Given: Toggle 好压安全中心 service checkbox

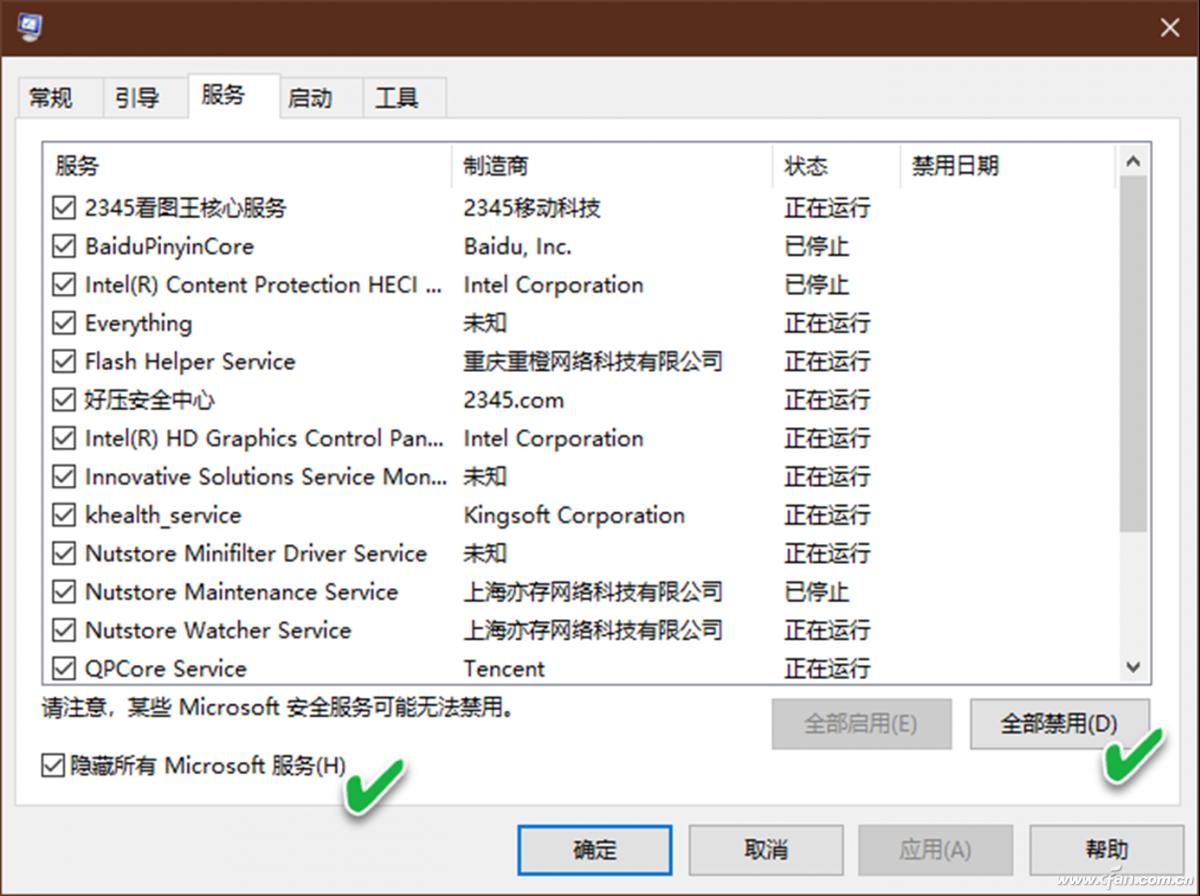Looking at the screenshot, I should click(64, 400).
